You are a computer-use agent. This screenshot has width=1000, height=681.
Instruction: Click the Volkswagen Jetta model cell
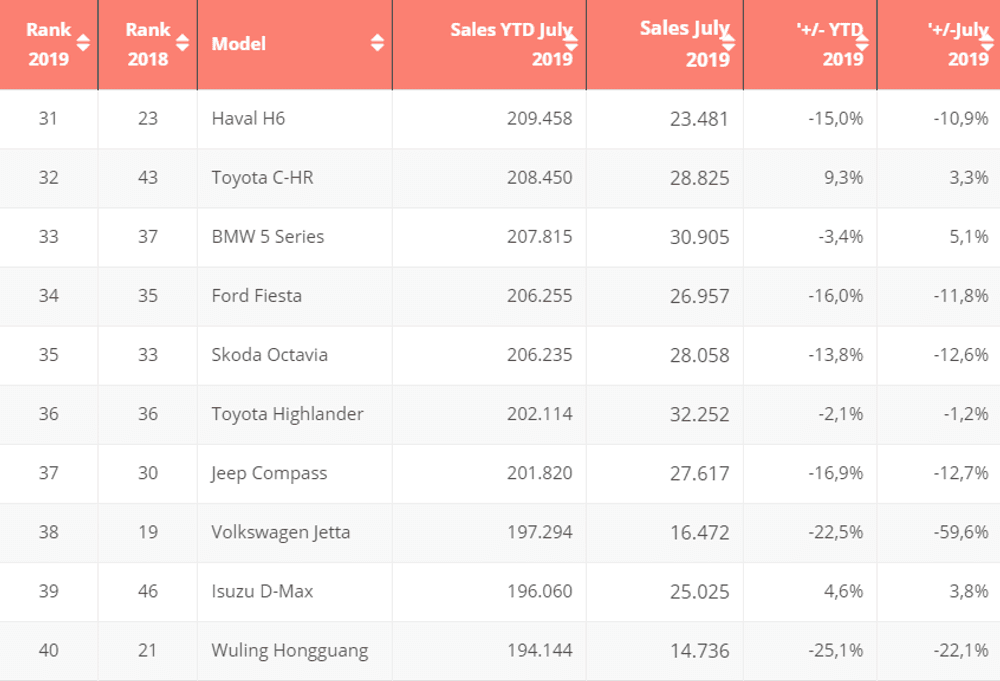(280, 532)
